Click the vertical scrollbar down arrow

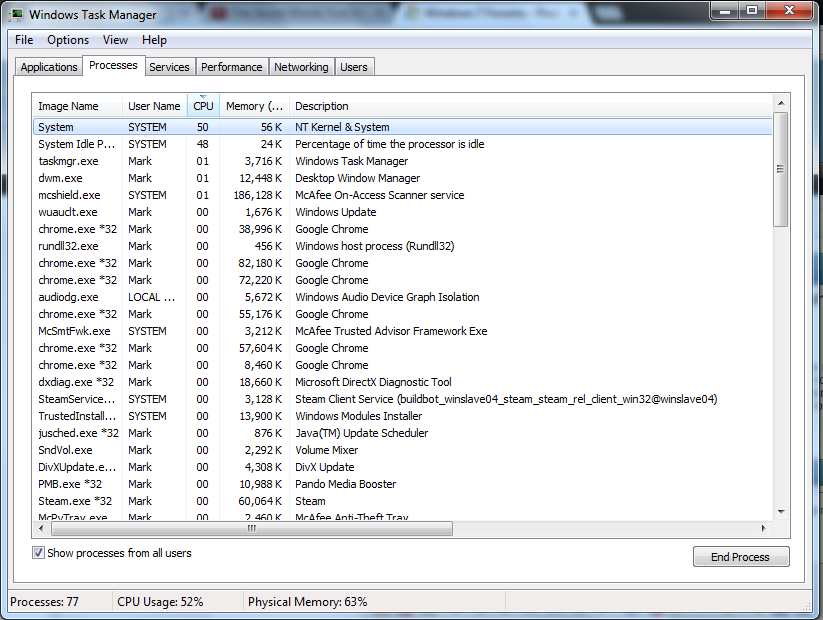pos(781,511)
